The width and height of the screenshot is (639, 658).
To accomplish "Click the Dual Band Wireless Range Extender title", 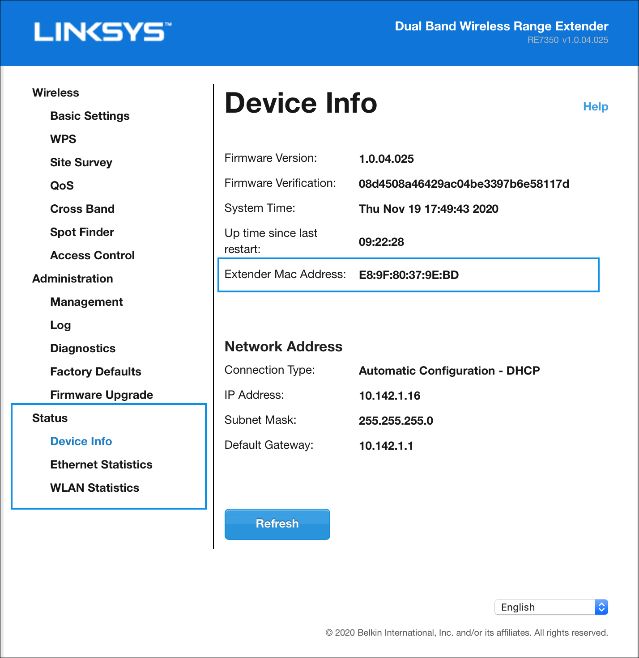I will [x=501, y=26].
